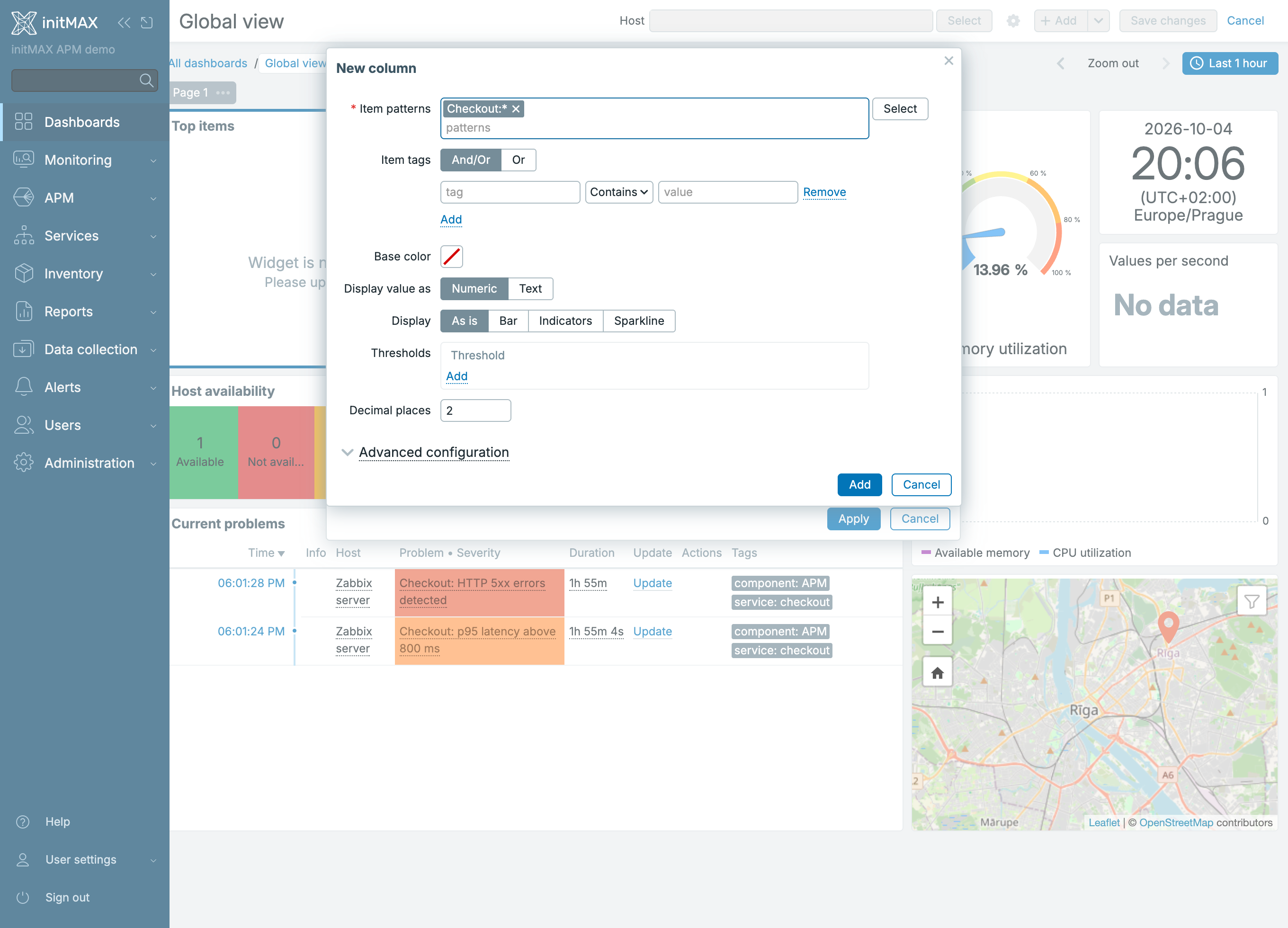Open the Users menu item

point(85,425)
